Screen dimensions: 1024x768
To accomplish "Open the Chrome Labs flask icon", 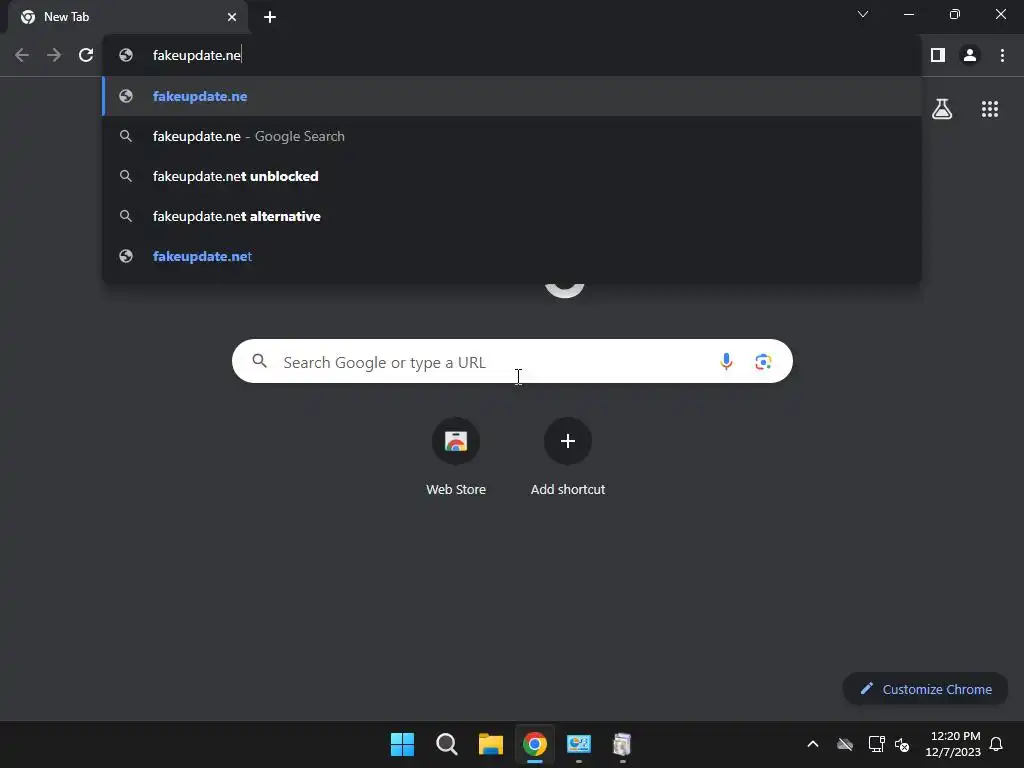I will (x=942, y=109).
